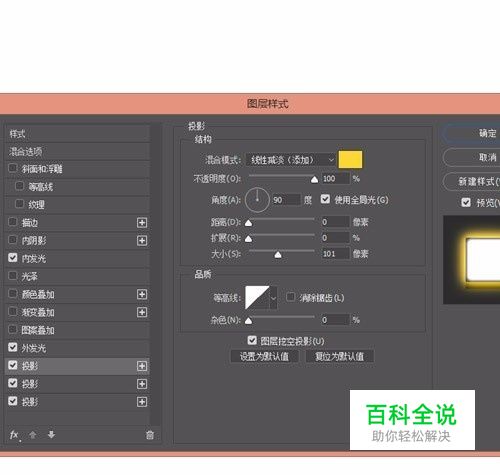The width and height of the screenshot is (500, 475).
Task: Click the fx add-style icon at the bottom
Action: (15, 435)
